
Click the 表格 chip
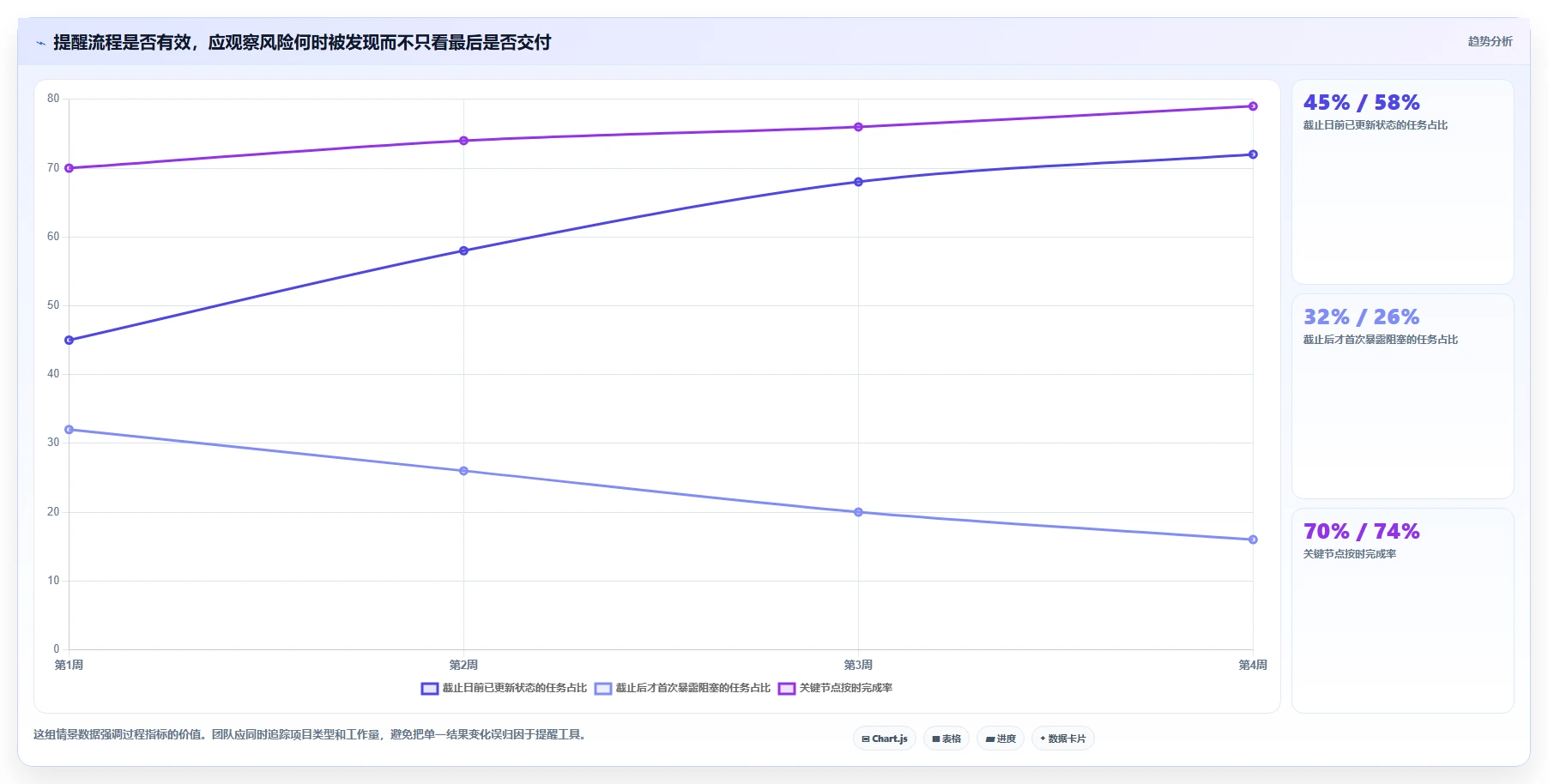[x=946, y=739]
